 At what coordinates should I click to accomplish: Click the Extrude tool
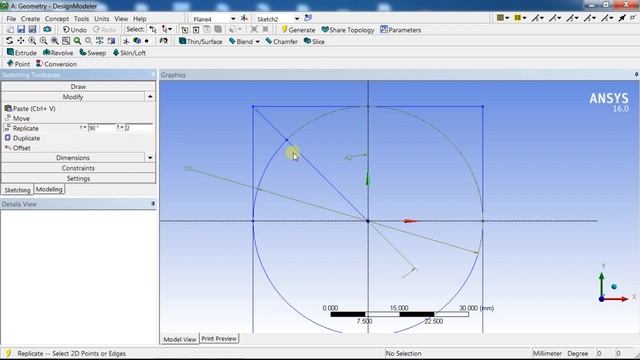22,53
